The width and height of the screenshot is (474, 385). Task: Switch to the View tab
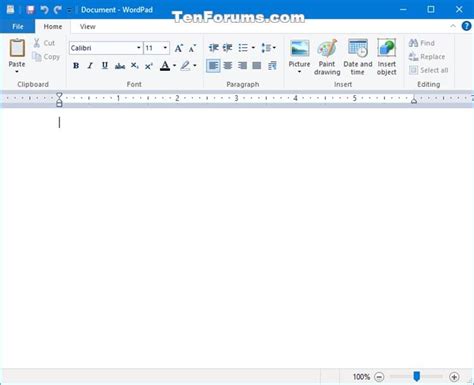(x=88, y=27)
